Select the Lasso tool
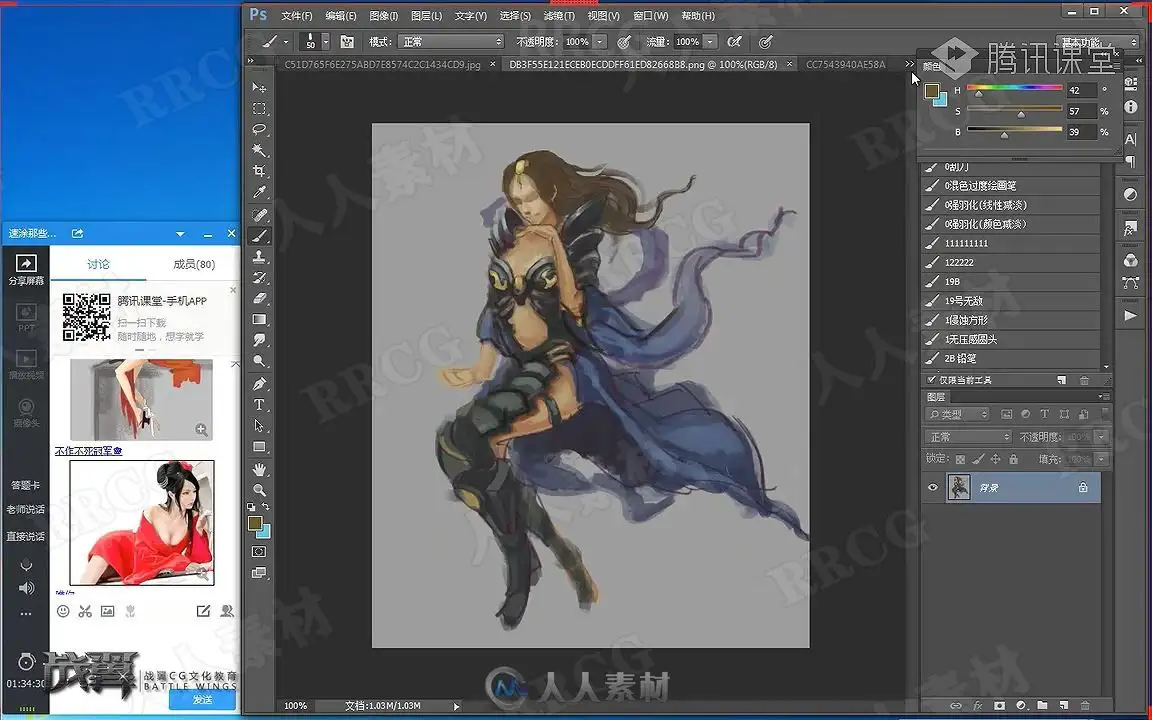Screen dimensions: 1152x720 259,129
